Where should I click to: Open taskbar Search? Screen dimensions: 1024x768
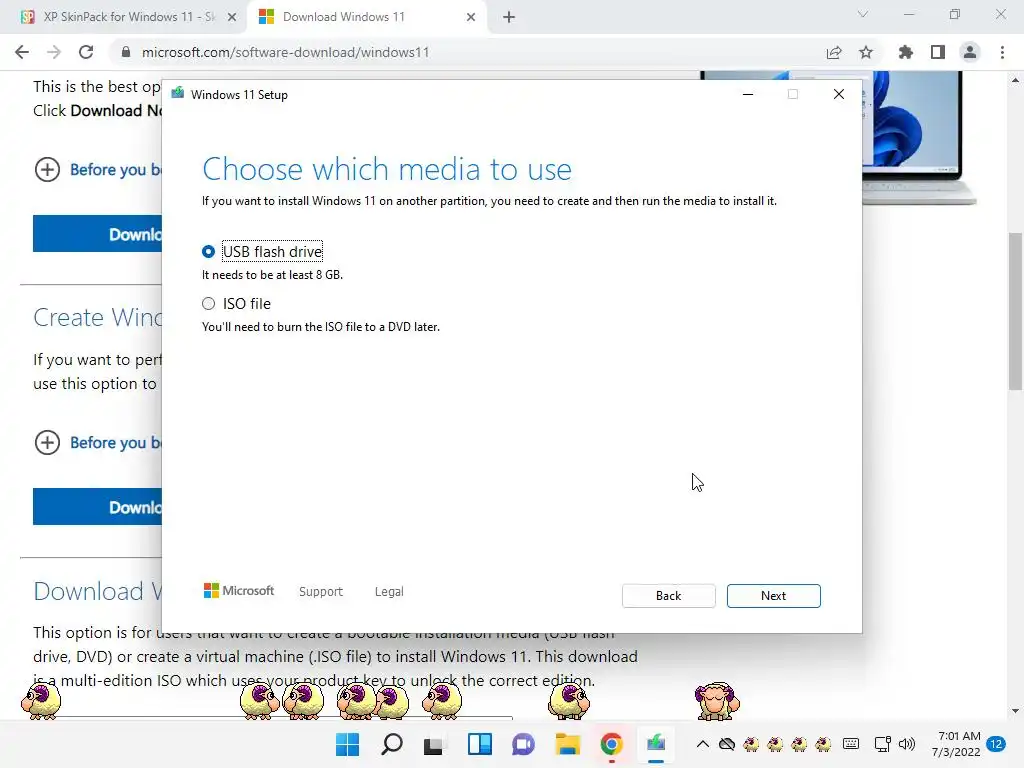392,744
